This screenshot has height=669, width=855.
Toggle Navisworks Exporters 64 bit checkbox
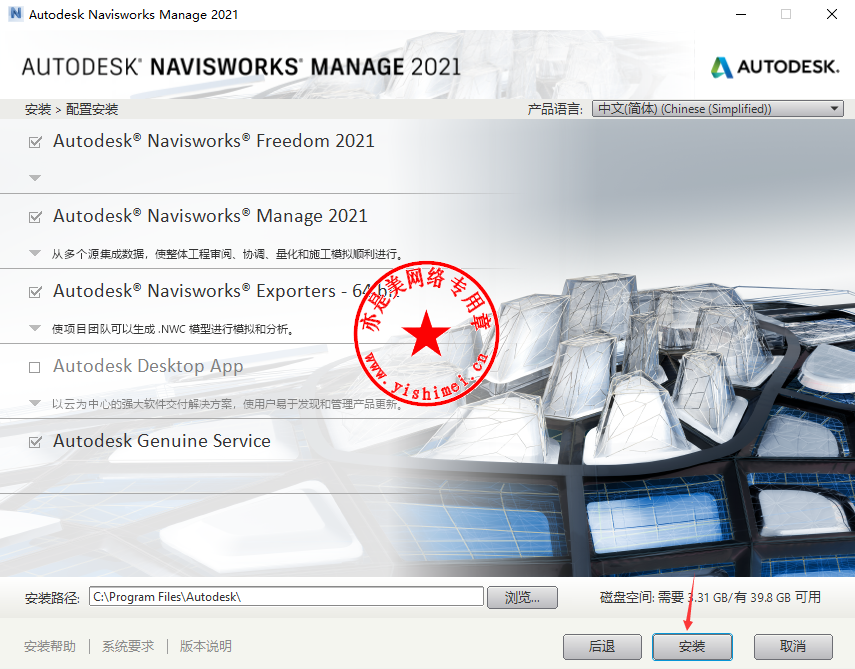coord(35,292)
